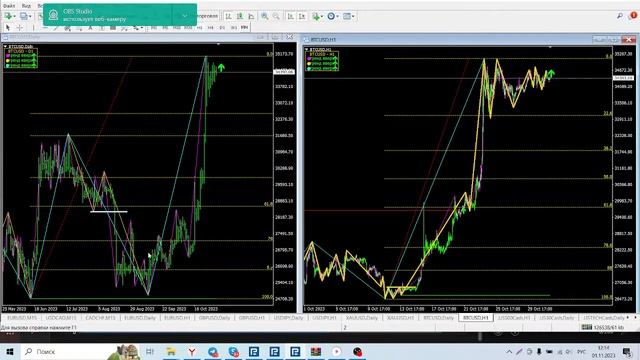Select the Vertical Line drawing tool
This screenshot has width=640, height=360.
tap(33, 28)
